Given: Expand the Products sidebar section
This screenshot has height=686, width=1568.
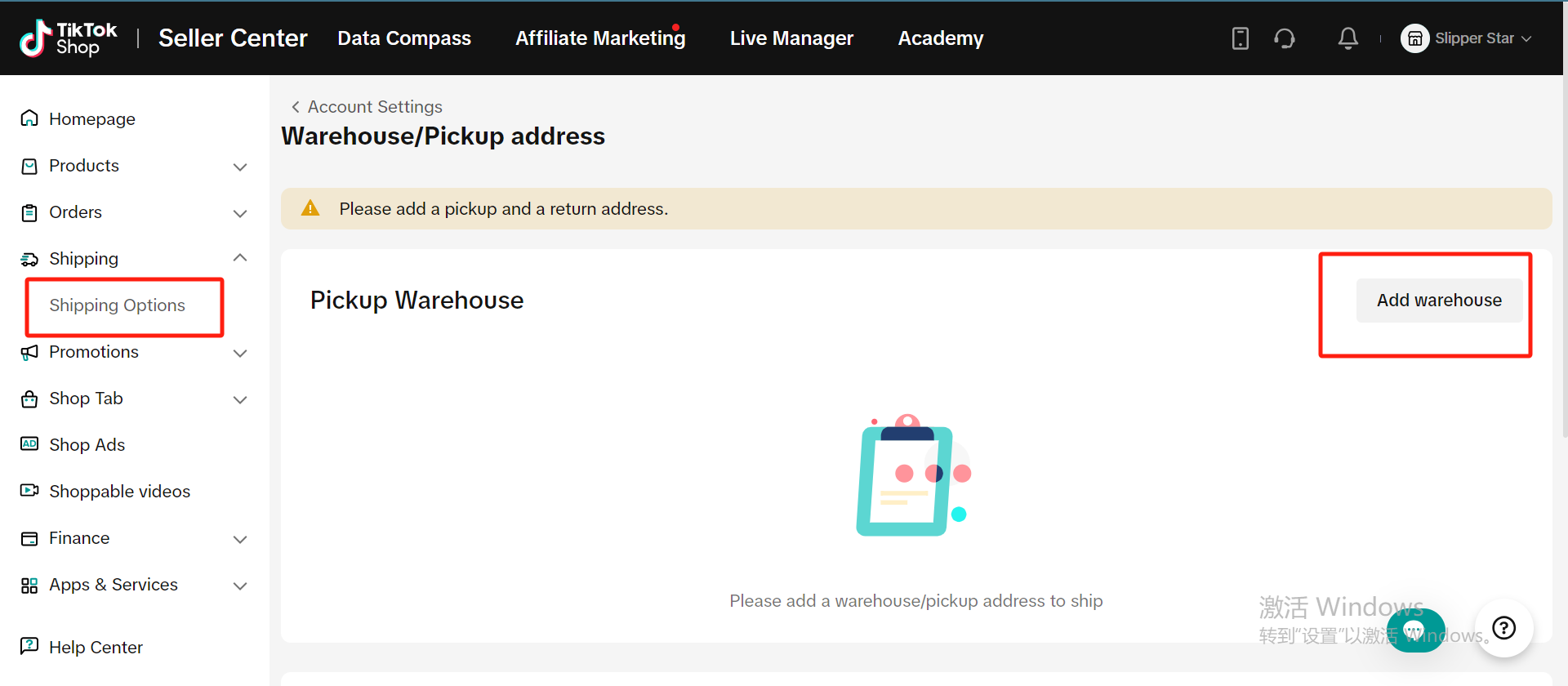Looking at the screenshot, I should tap(239, 167).
